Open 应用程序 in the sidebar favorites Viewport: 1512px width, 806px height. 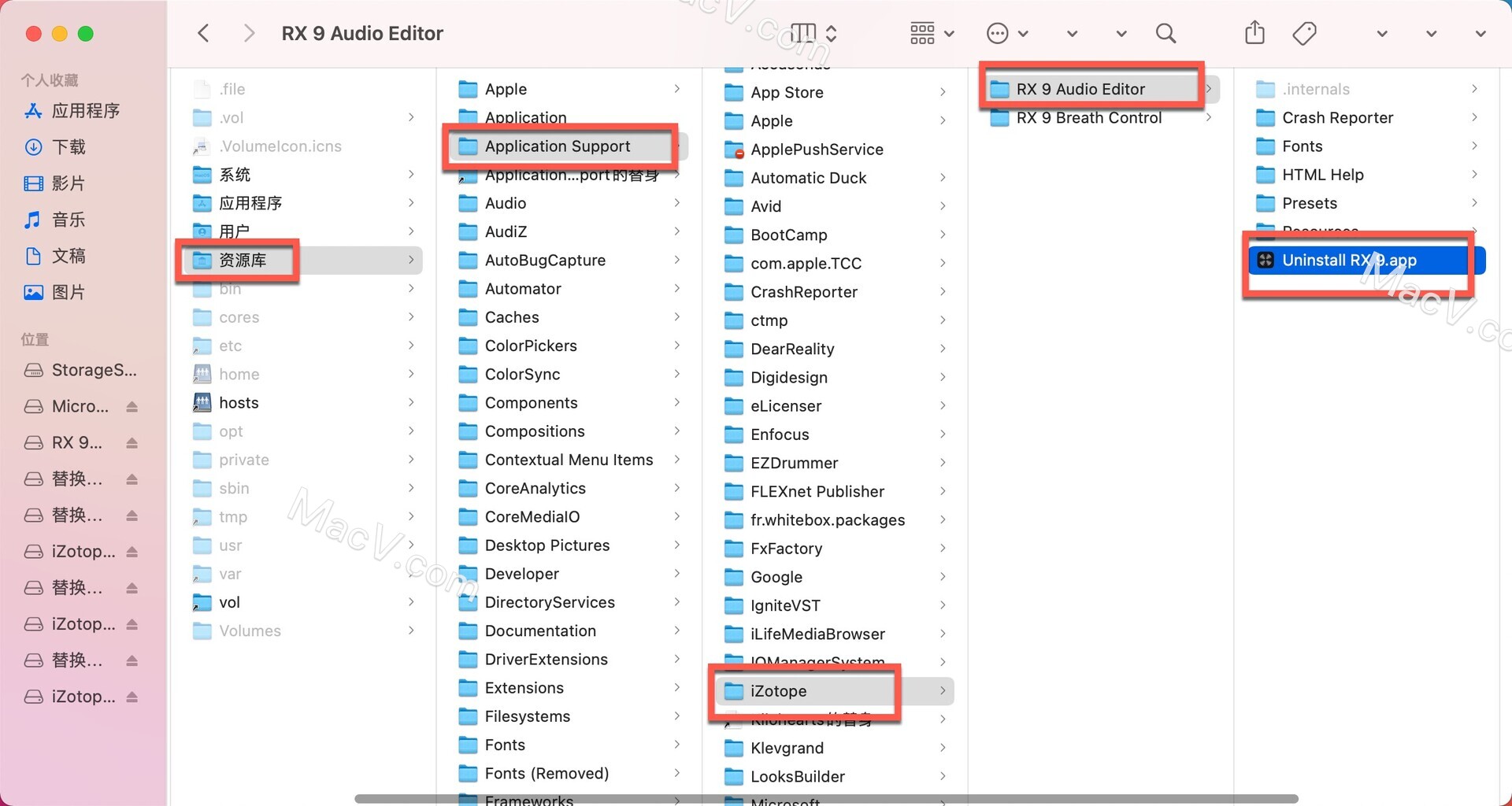(72, 111)
